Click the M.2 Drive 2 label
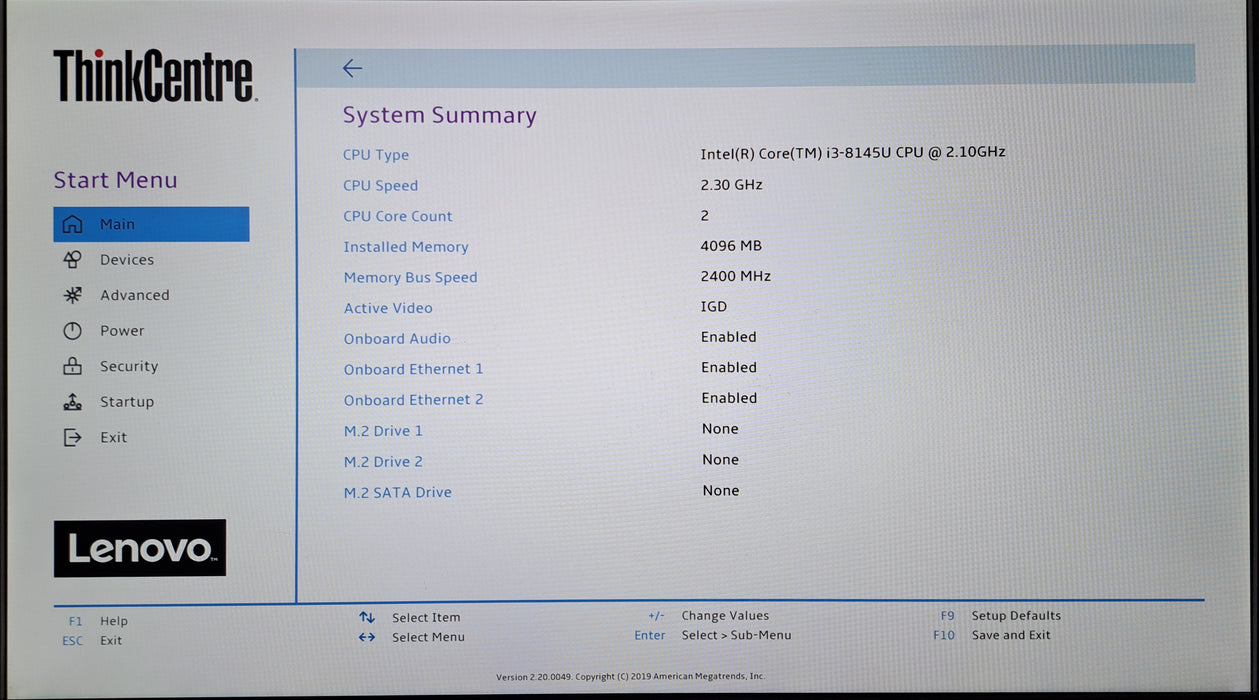 (x=384, y=462)
